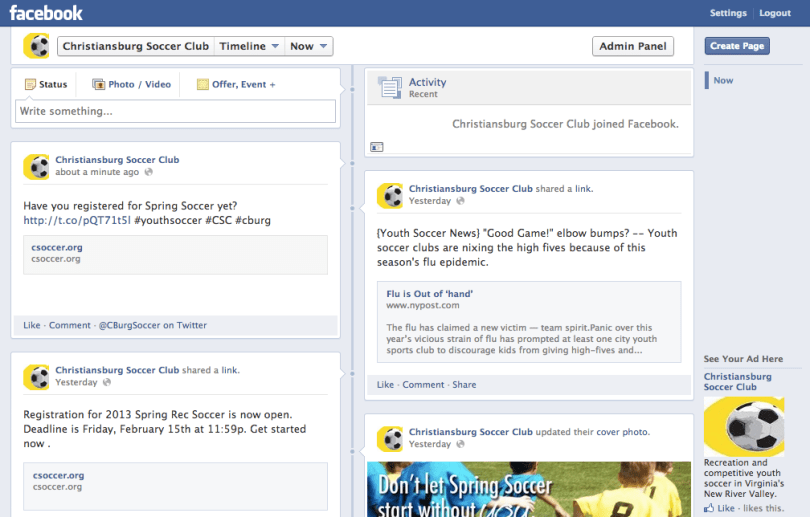Click the Photo / Video icon
810x517 pixels.
click(99, 85)
